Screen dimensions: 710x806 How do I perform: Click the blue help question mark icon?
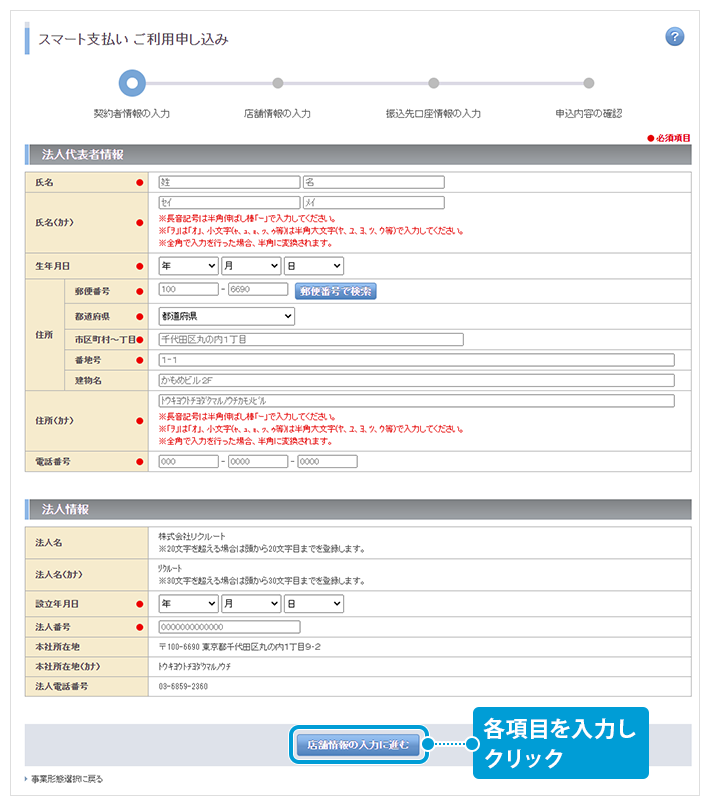pos(674,37)
